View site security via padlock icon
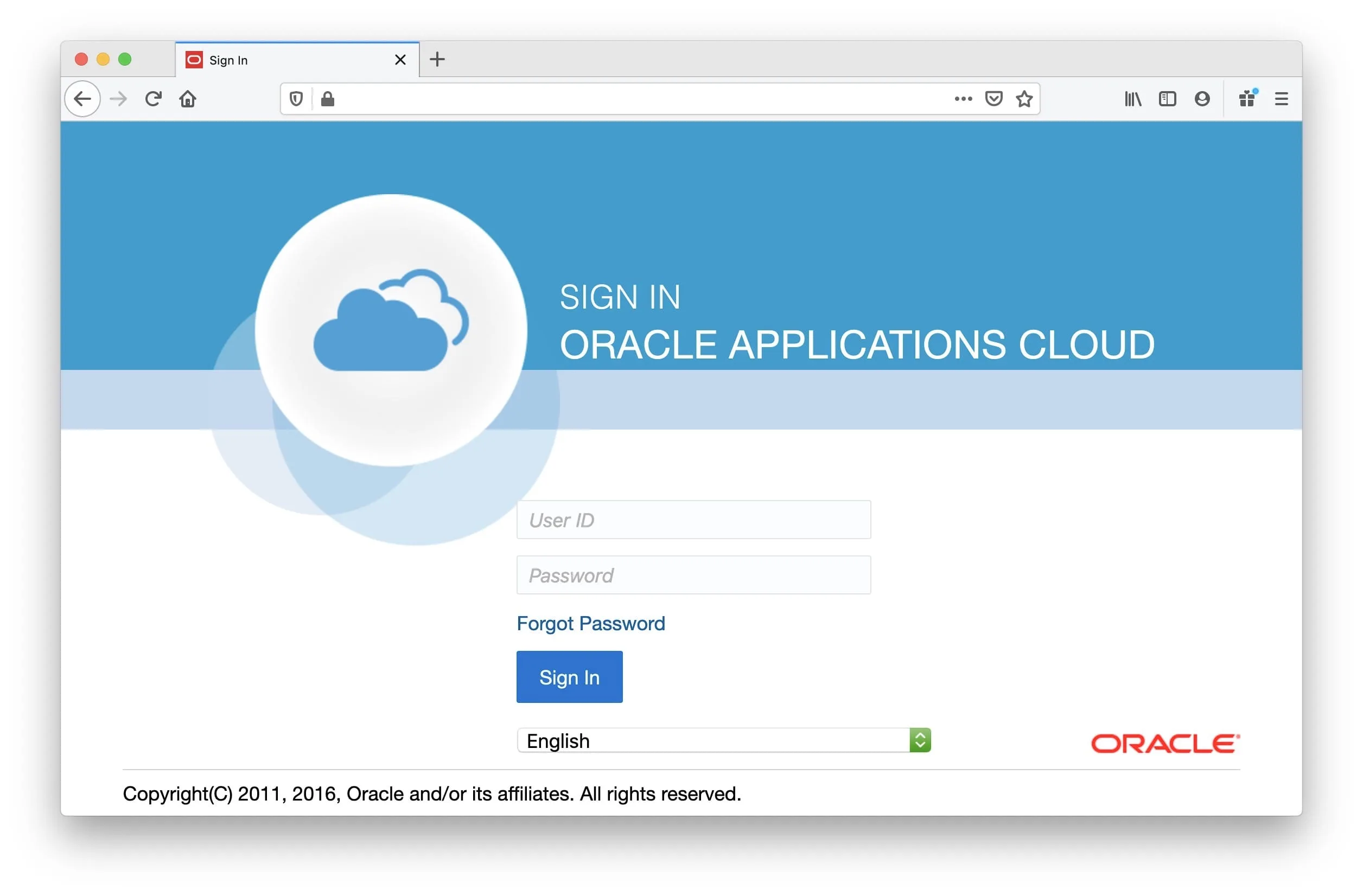1363x896 pixels. coord(328,99)
